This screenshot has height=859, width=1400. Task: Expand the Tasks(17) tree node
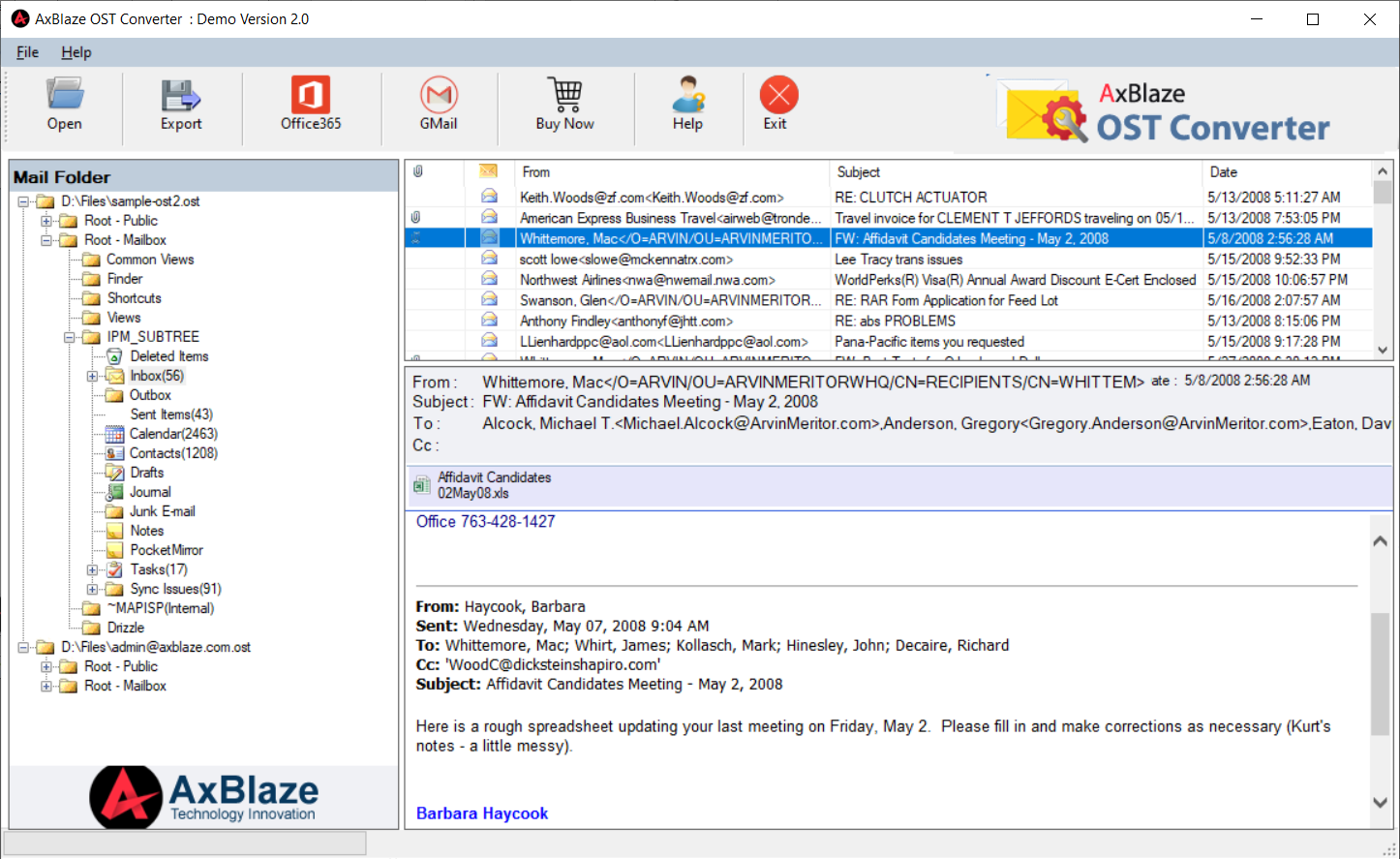point(93,569)
